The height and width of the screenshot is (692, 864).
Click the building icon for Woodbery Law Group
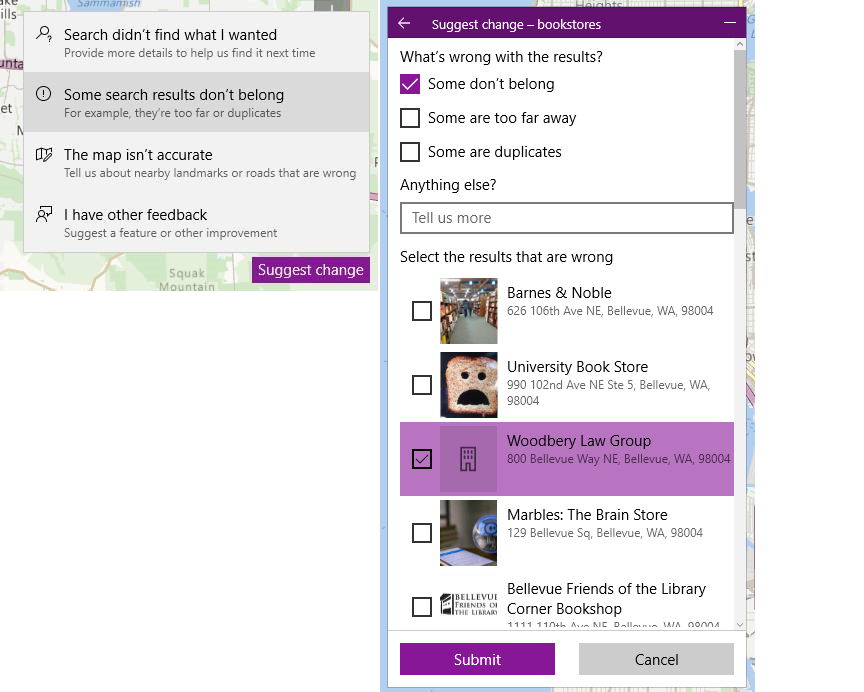click(468, 459)
